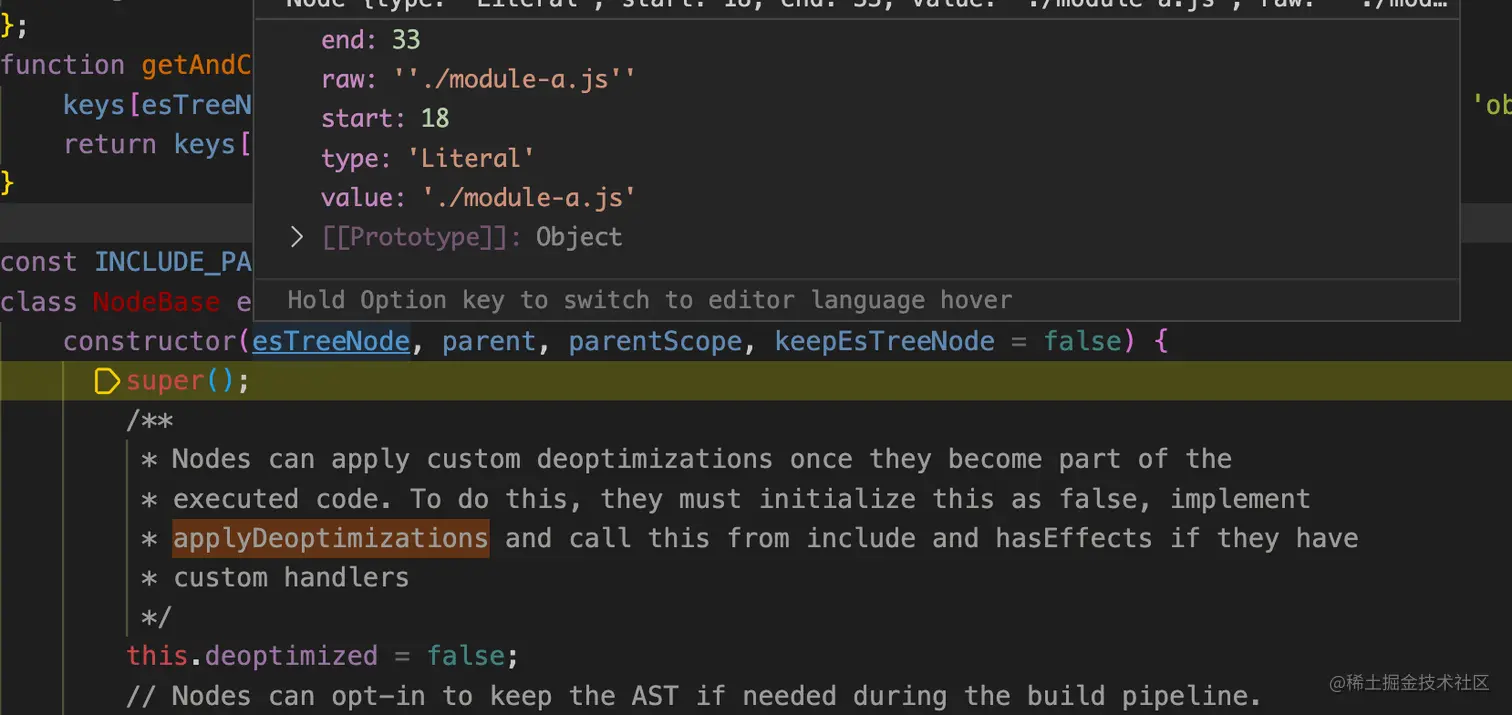Click the 'Hold Option key' hover hint

[650, 300]
